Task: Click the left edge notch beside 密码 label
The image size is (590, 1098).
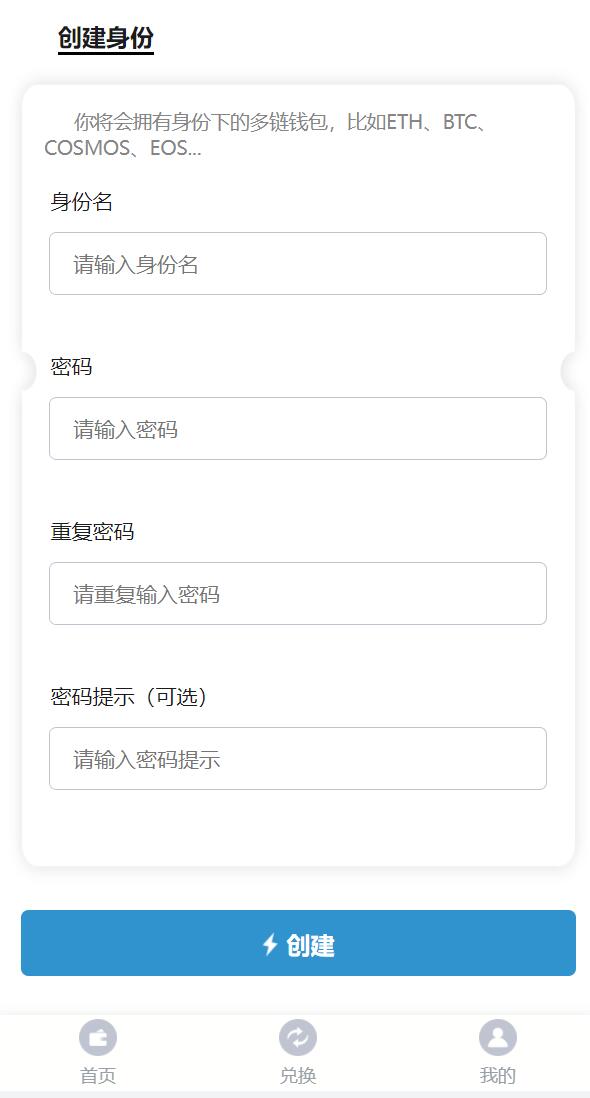Action: [x=22, y=372]
